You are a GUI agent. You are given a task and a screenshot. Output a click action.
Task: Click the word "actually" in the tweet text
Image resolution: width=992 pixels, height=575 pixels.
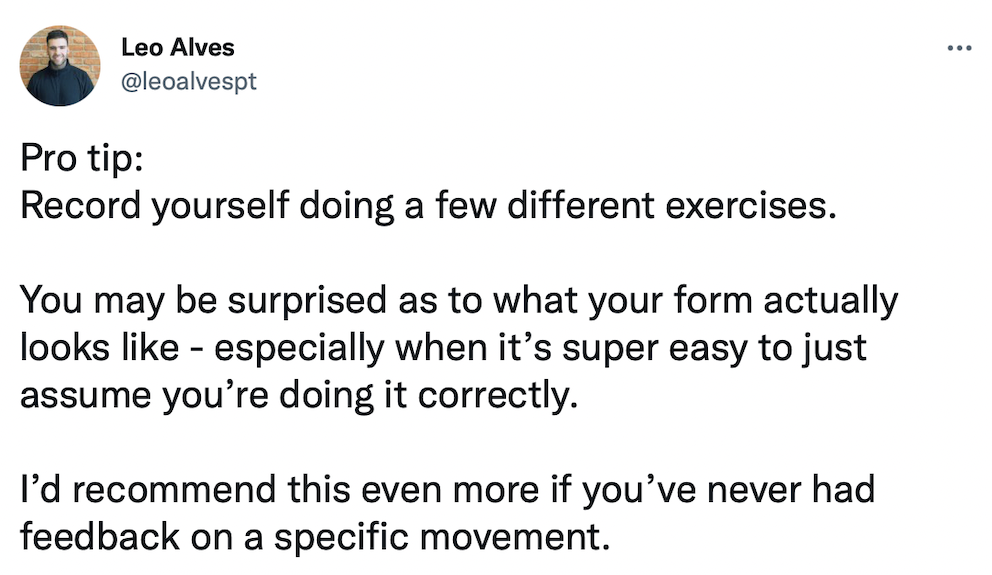click(x=831, y=300)
